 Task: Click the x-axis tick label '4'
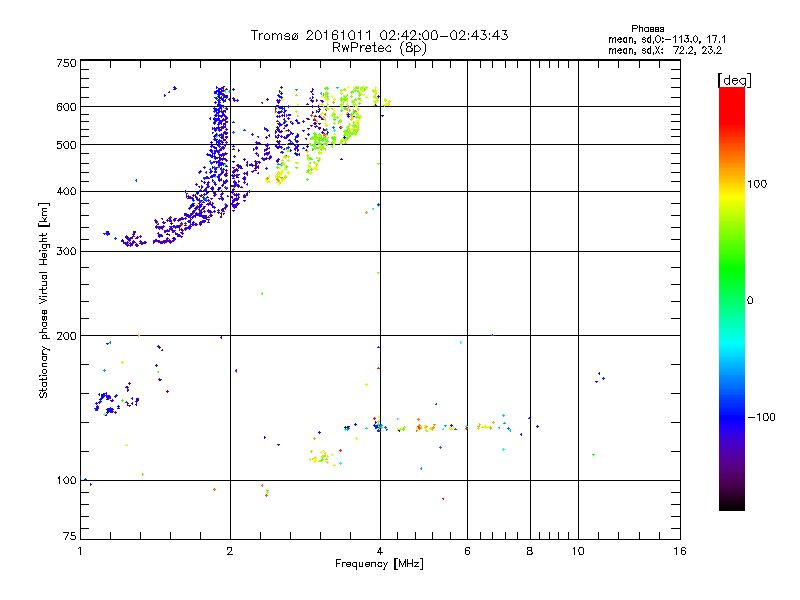pyautogui.click(x=380, y=551)
